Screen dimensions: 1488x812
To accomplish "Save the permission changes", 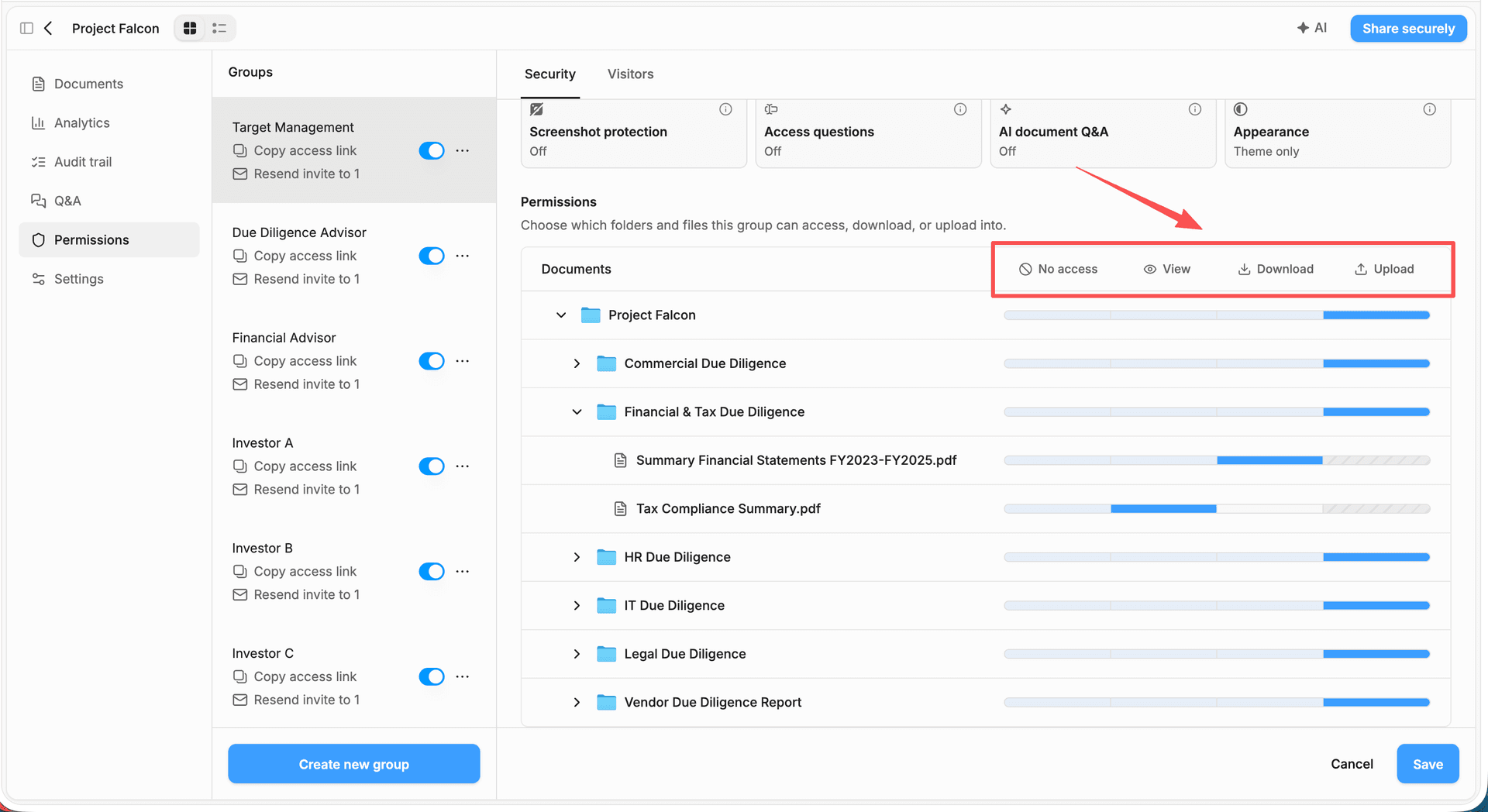I will coord(1428,764).
